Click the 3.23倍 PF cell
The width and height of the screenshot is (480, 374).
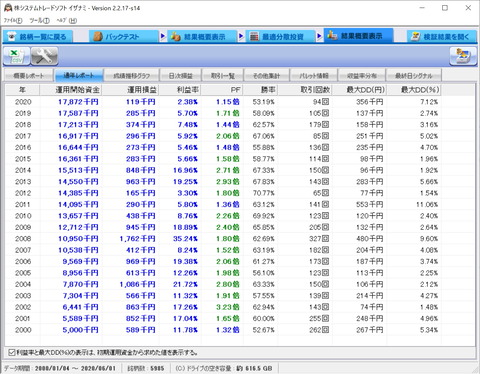(228, 307)
